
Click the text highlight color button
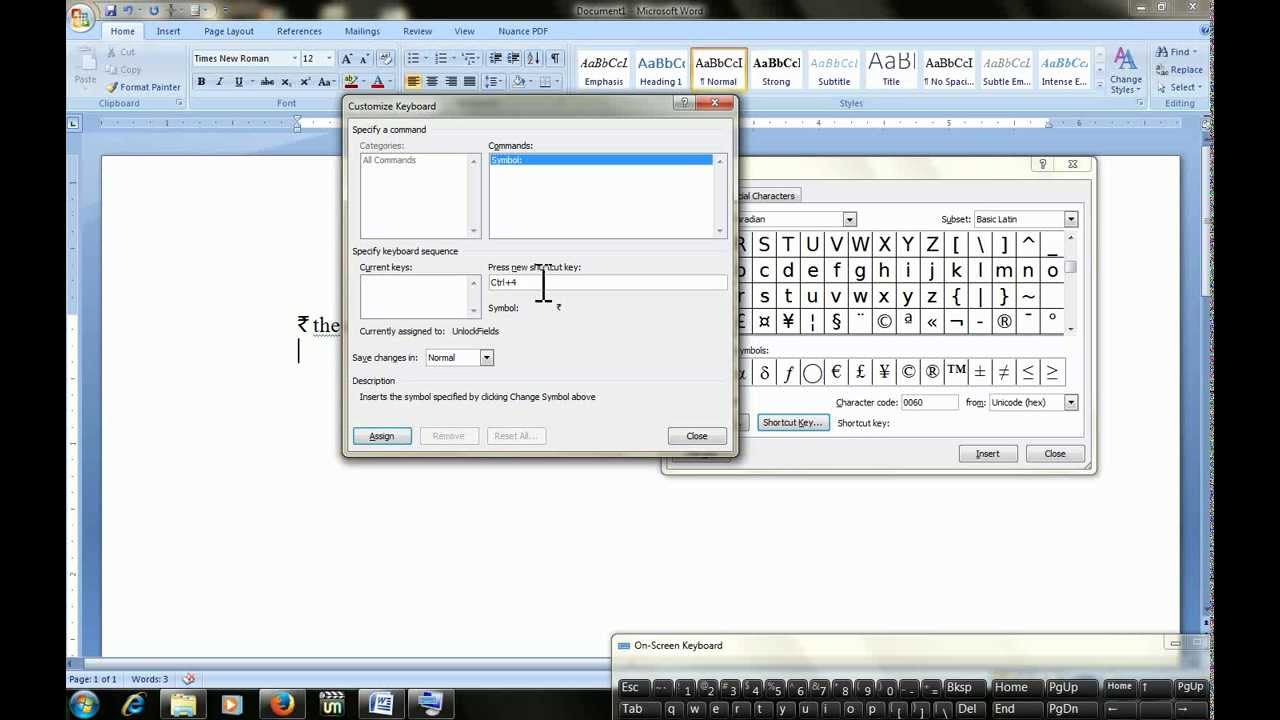click(x=350, y=82)
